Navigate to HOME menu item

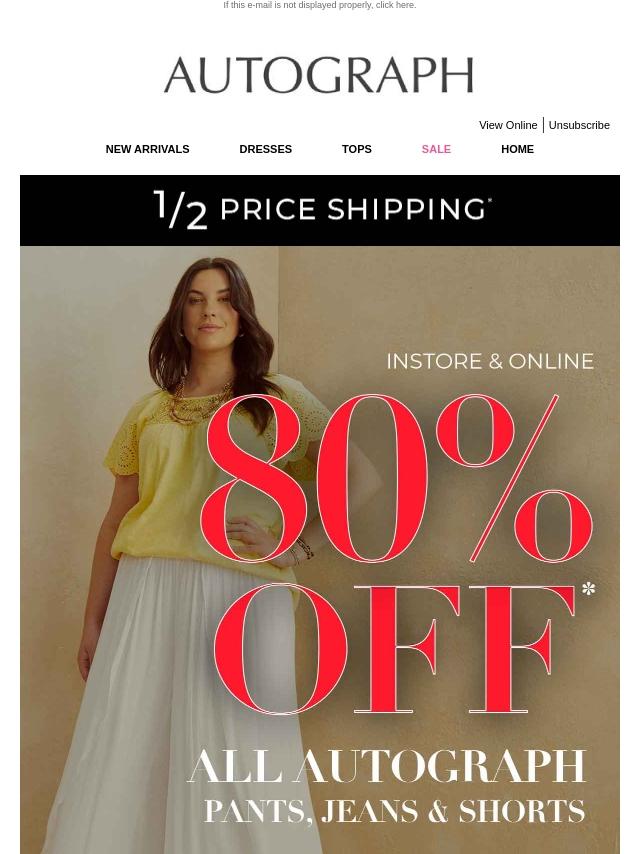[x=517, y=149]
